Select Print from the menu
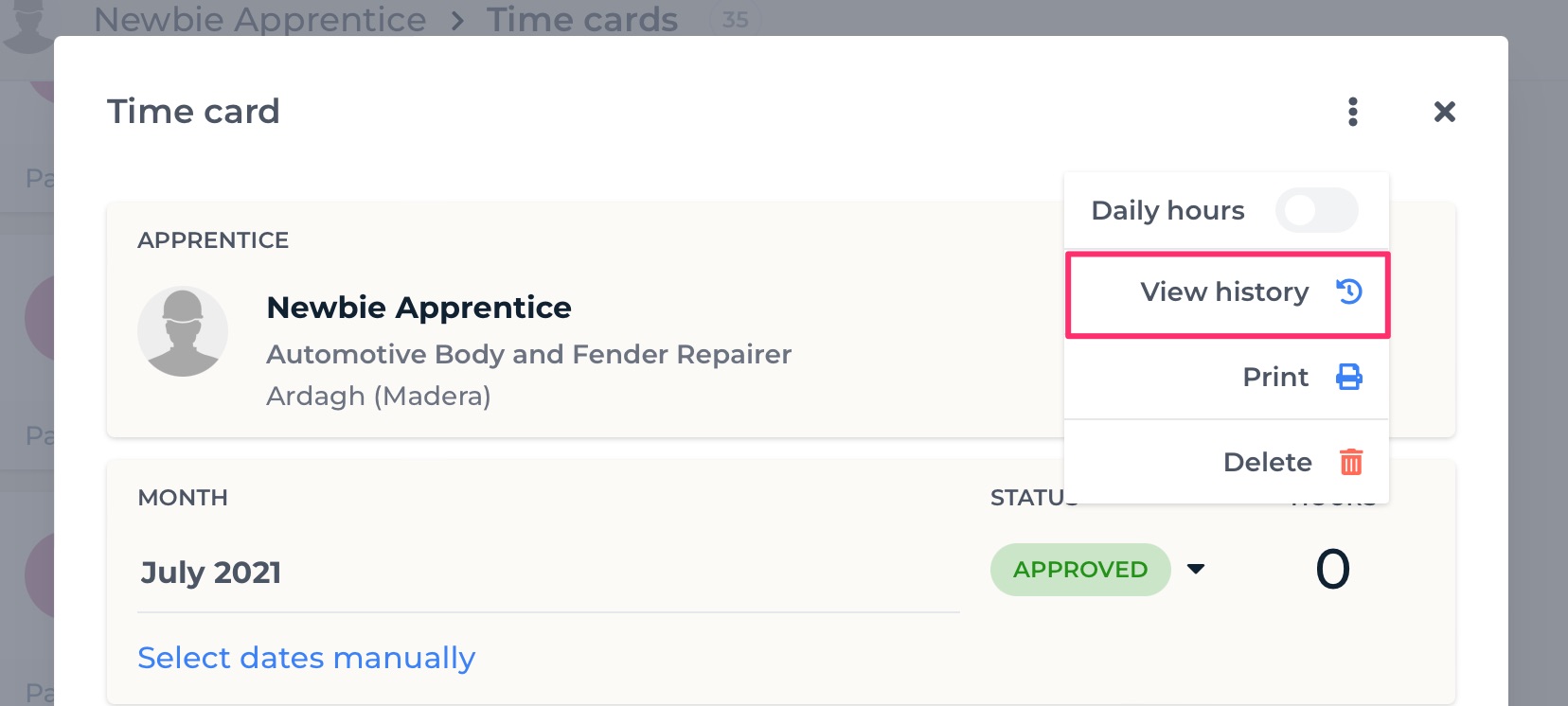 (x=1227, y=378)
